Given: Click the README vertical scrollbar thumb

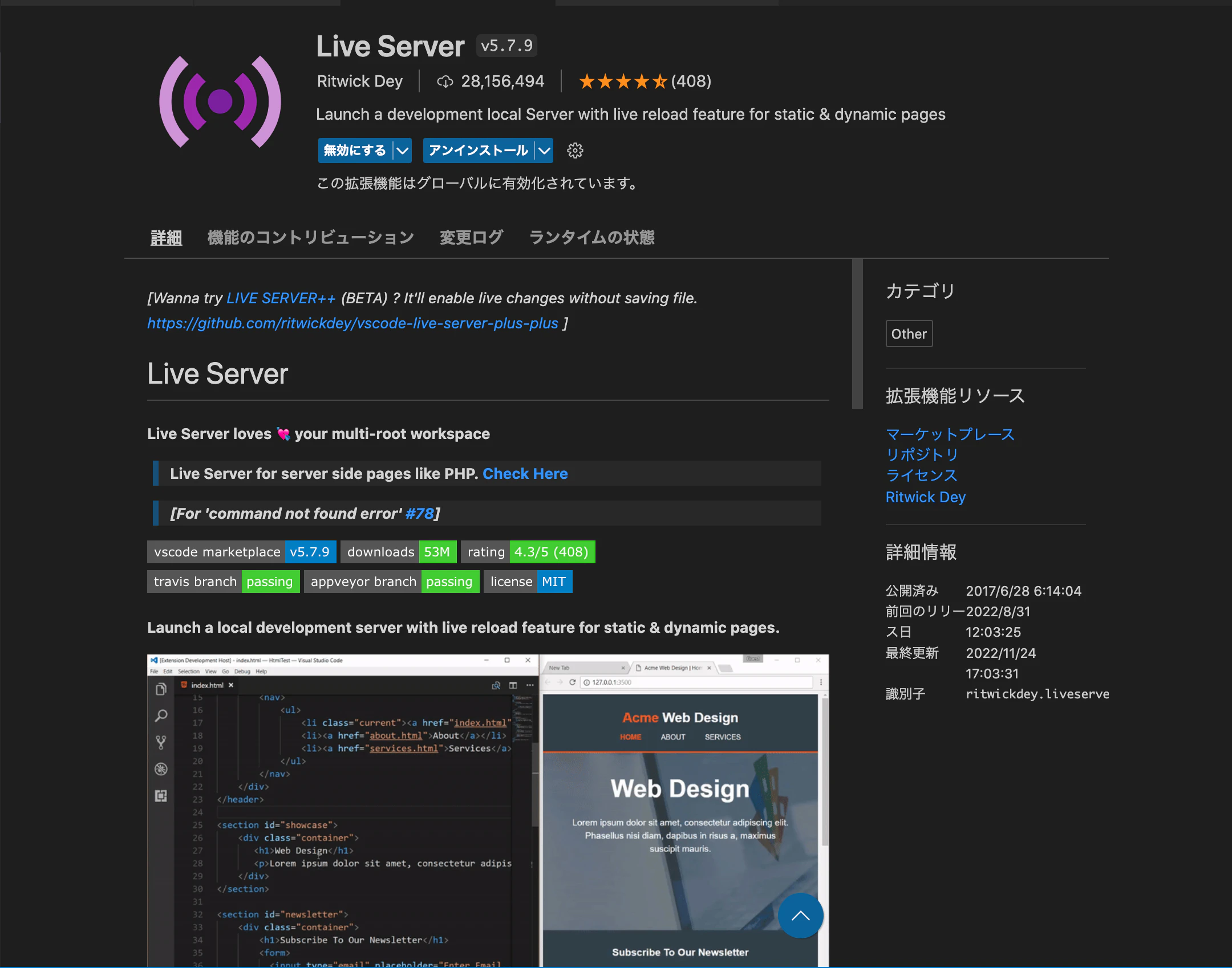Looking at the screenshot, I should [857, 334].
